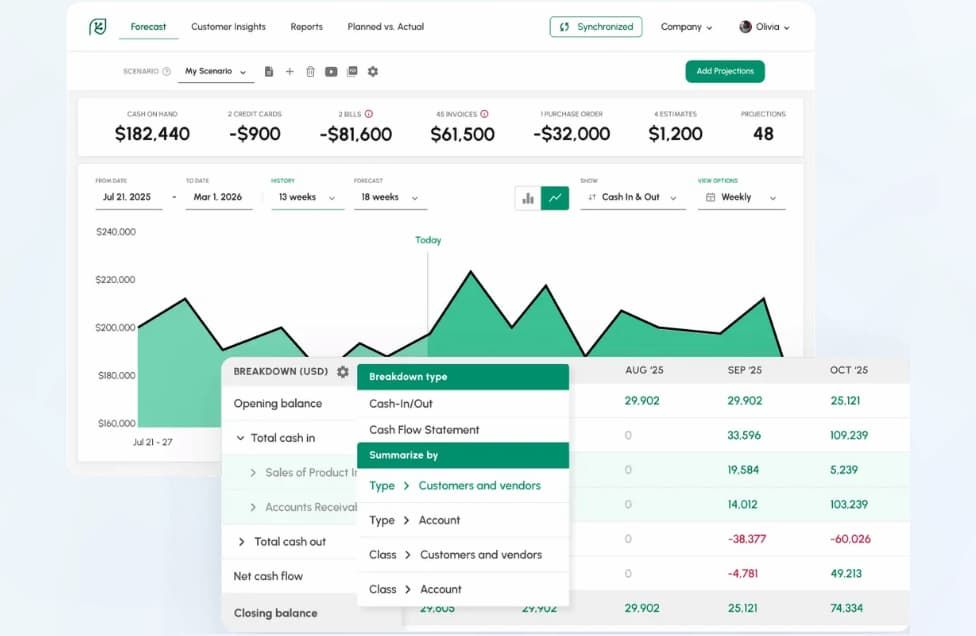The image size is (976, 636).
Task: Click the app logo icon
Action: click(98, 27)
